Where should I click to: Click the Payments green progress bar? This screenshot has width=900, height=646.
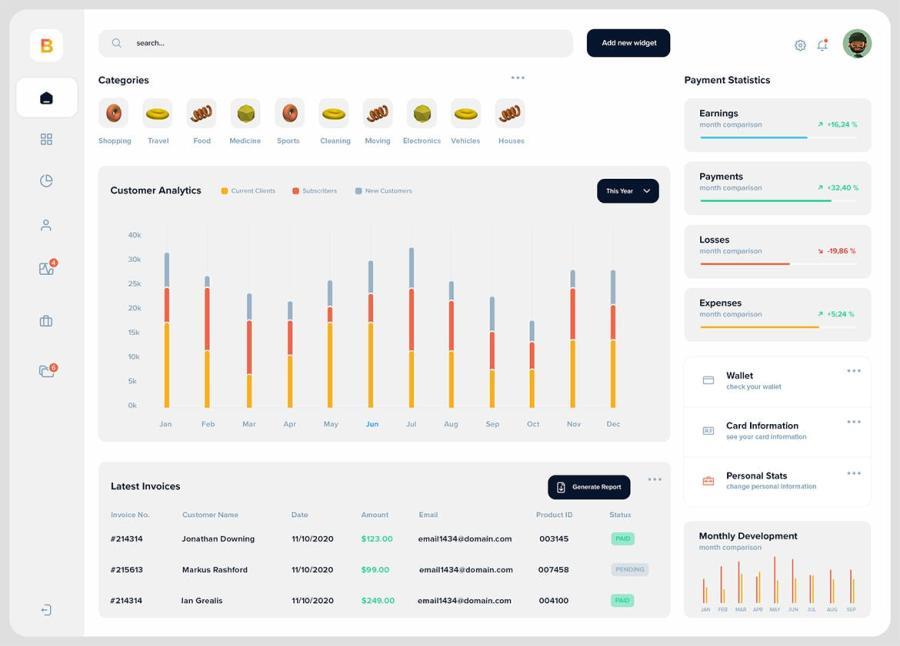(x=766, y=200)
